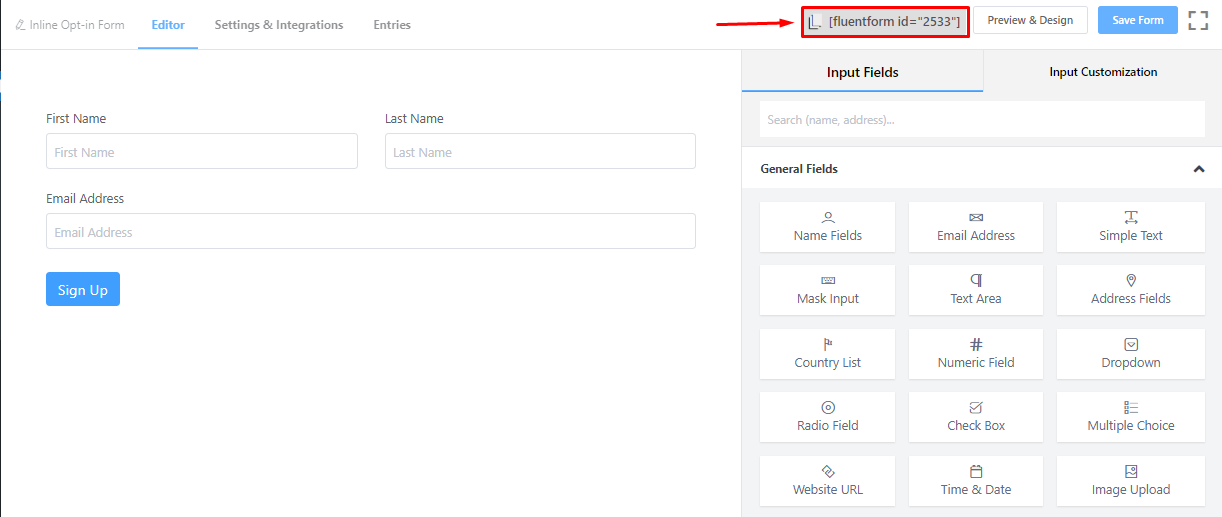Click the fullscreen expand icon
The height and width of the screenshot is (517, 1222).
pyautogui.click(x=1198, y=20)
